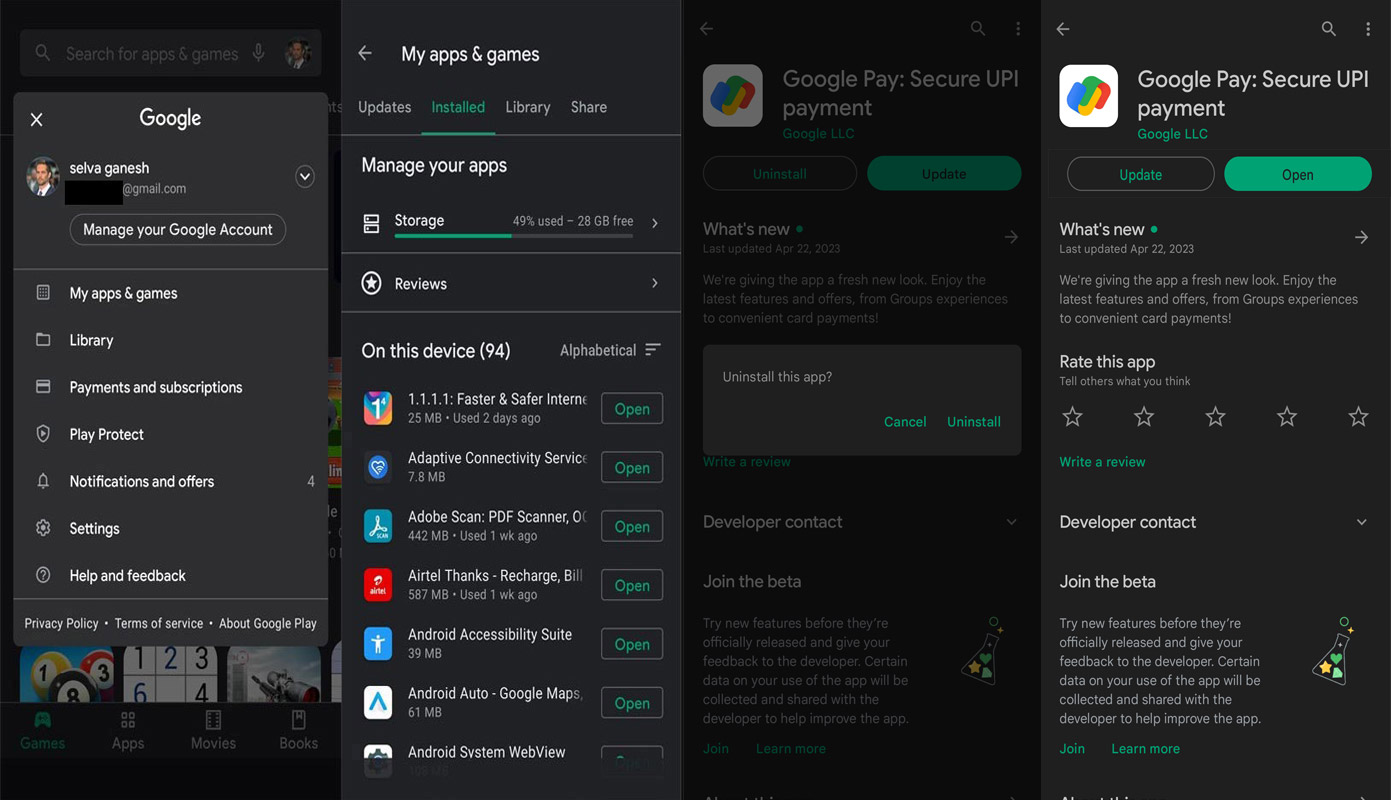Switch to Movies bottom tab
The width and height of the screenshot is (1391, 800).
coord(213,731)
